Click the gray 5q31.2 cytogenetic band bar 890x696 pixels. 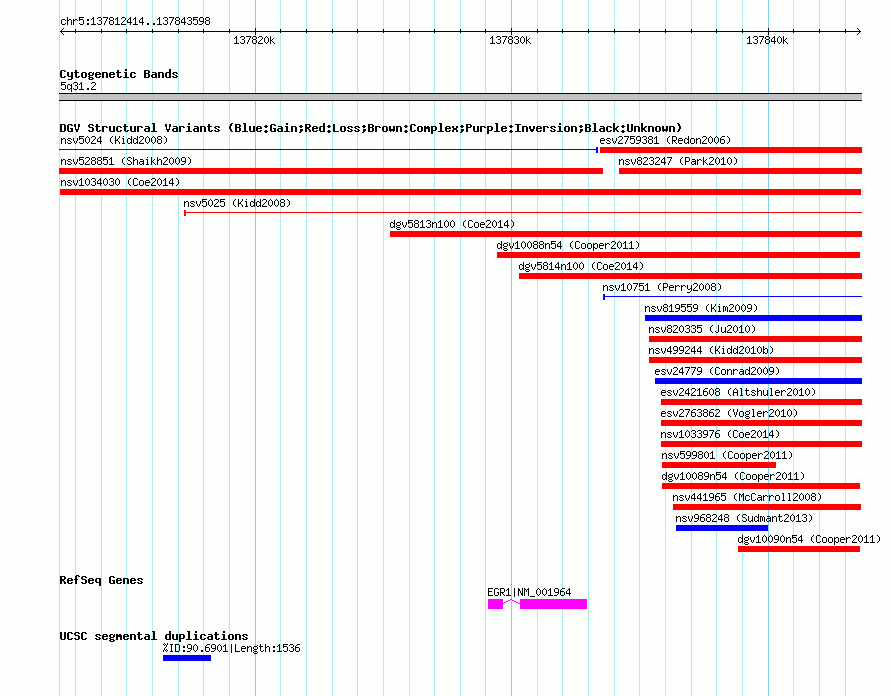click(x=460, y=97)
